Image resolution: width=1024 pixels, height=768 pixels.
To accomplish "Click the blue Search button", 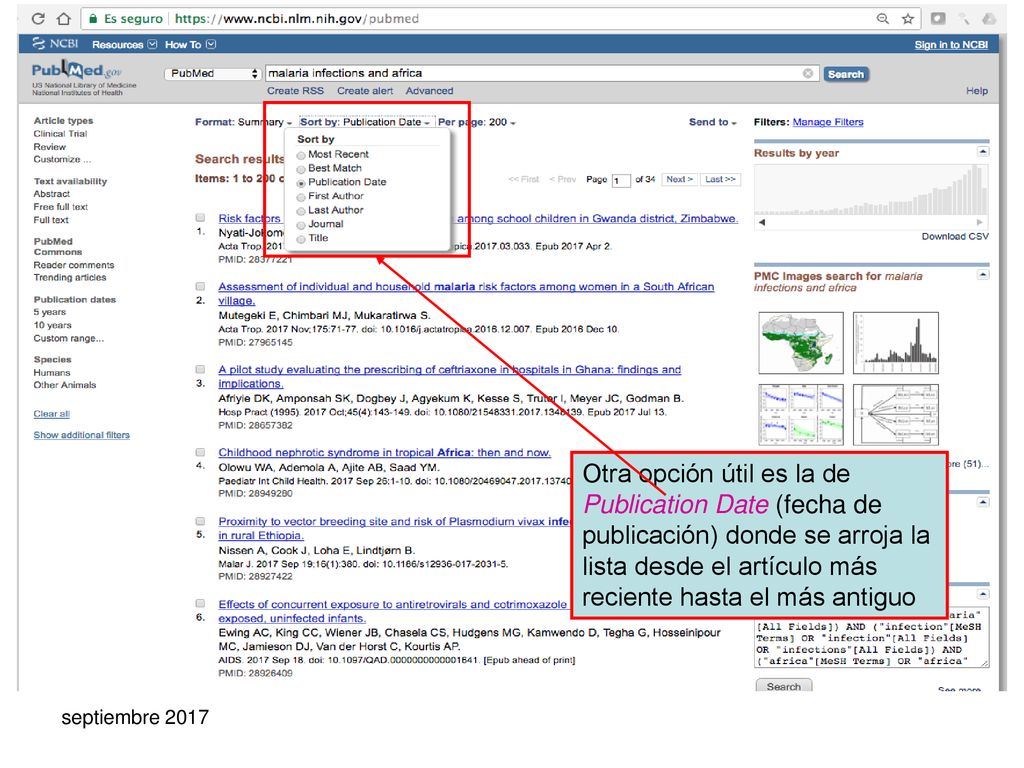I will pyautogui.click(x=846, y=74).
